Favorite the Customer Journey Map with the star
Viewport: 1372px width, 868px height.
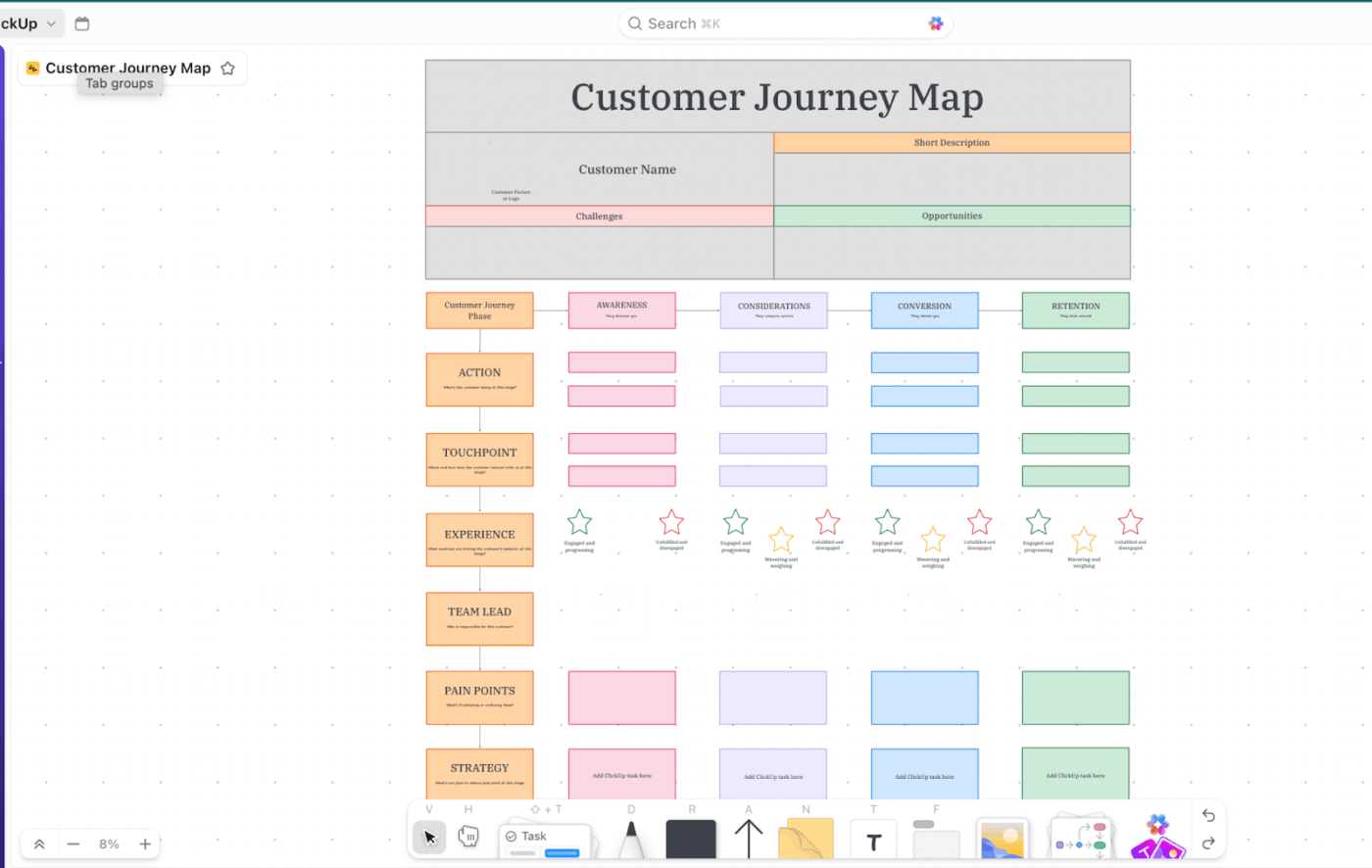pyautogui.click(x=227, y=68)
